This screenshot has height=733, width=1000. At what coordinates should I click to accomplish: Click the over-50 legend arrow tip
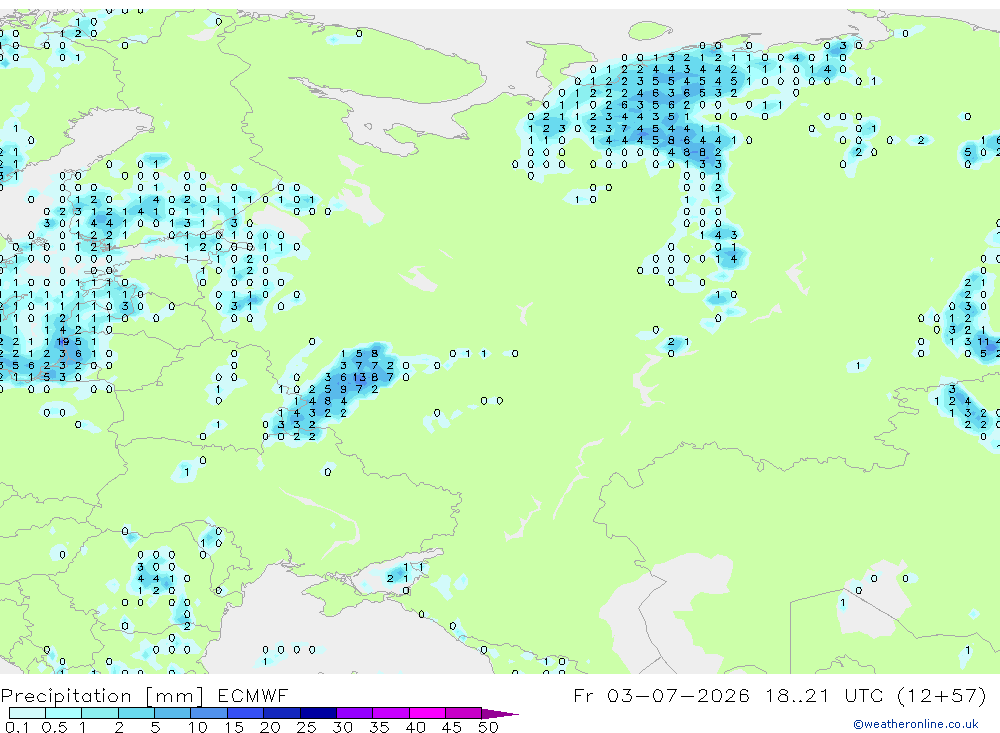click(501, 714)
